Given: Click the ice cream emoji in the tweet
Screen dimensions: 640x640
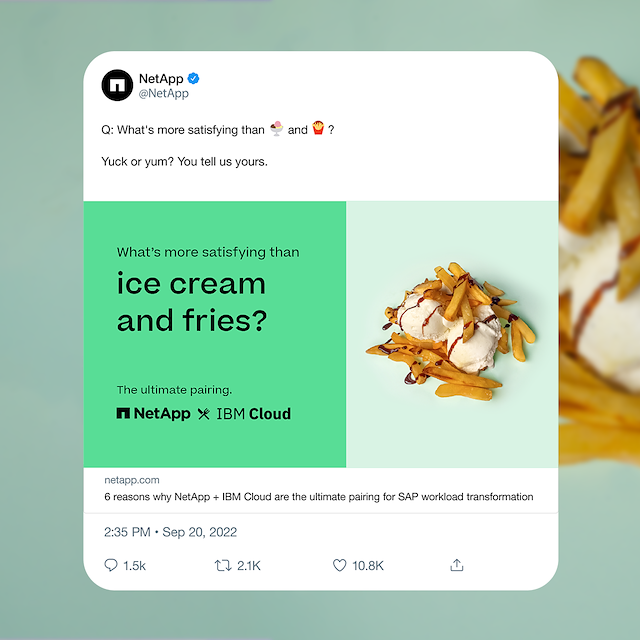Looking at the screenshot, I should point(276,129).
